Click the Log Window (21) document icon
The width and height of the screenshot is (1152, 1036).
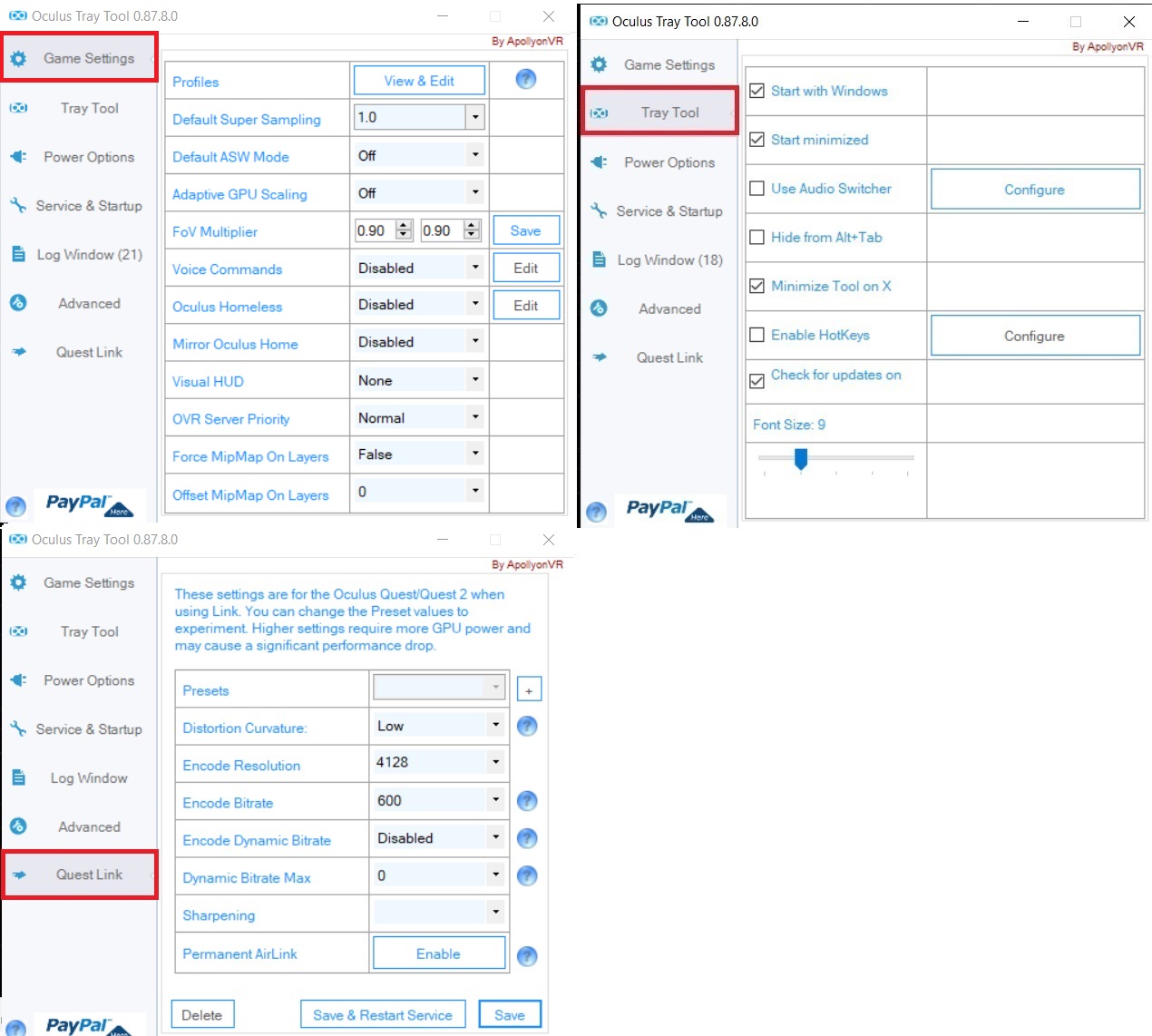point(18,255)
